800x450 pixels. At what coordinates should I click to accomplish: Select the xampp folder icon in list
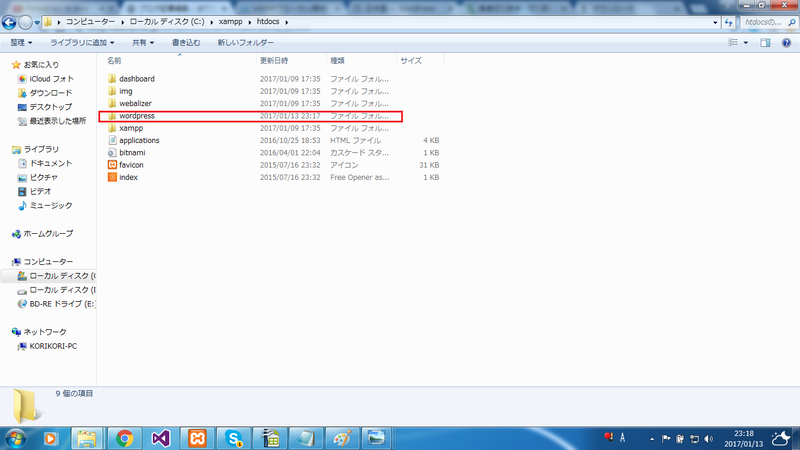[112, 128]
